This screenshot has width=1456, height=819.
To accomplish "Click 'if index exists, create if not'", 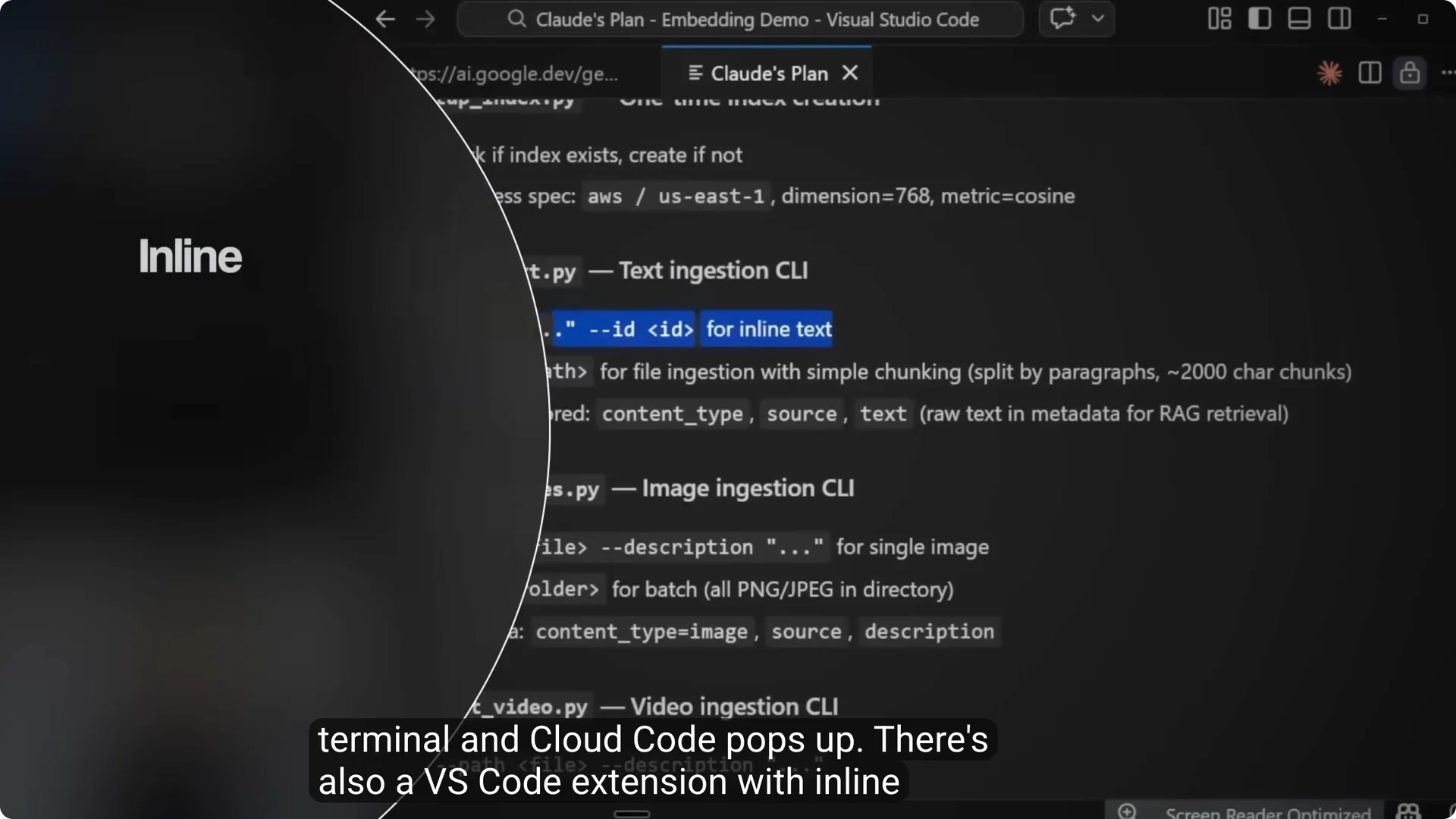I will pos(617,155).
